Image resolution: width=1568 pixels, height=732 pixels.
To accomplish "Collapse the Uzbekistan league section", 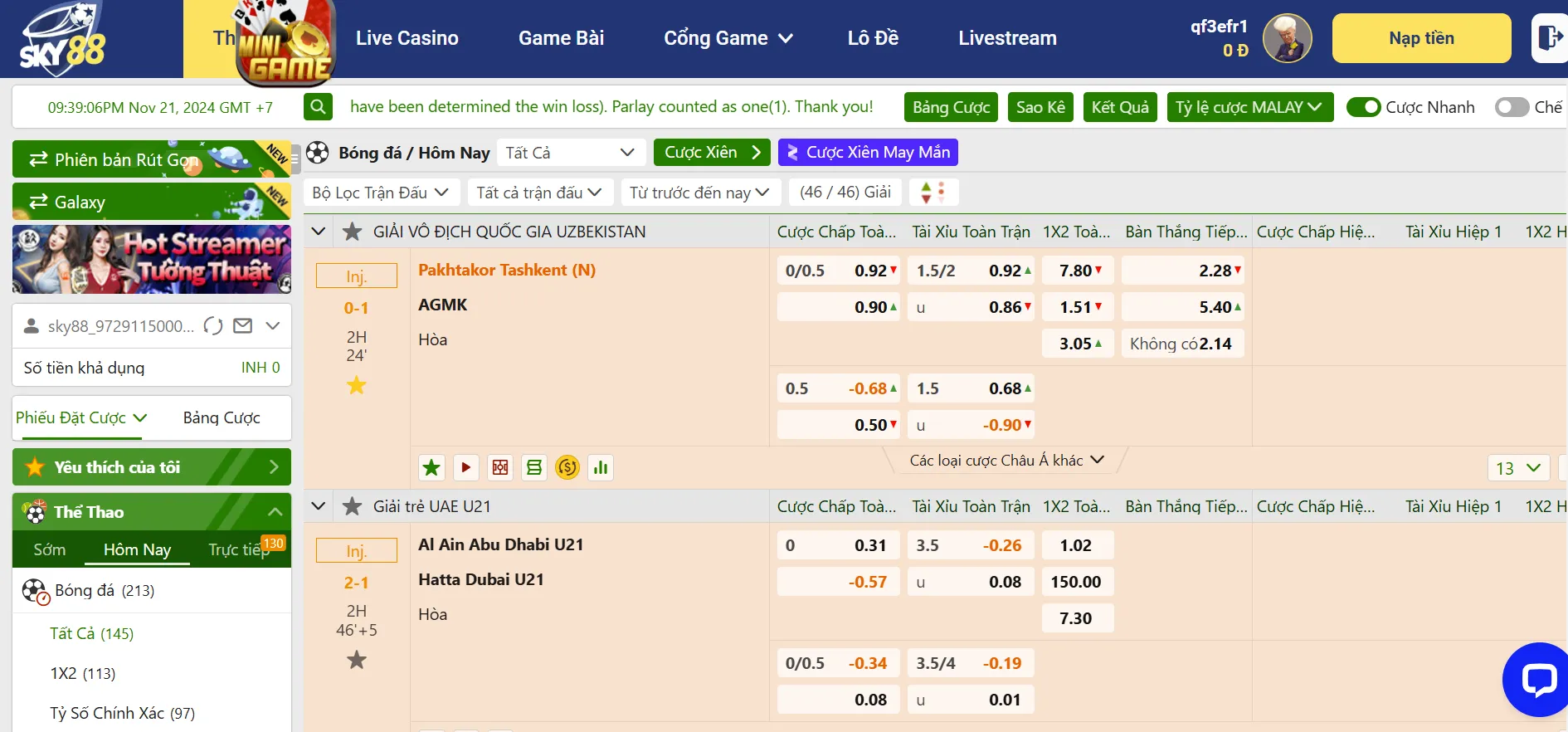I will (319, 232).
